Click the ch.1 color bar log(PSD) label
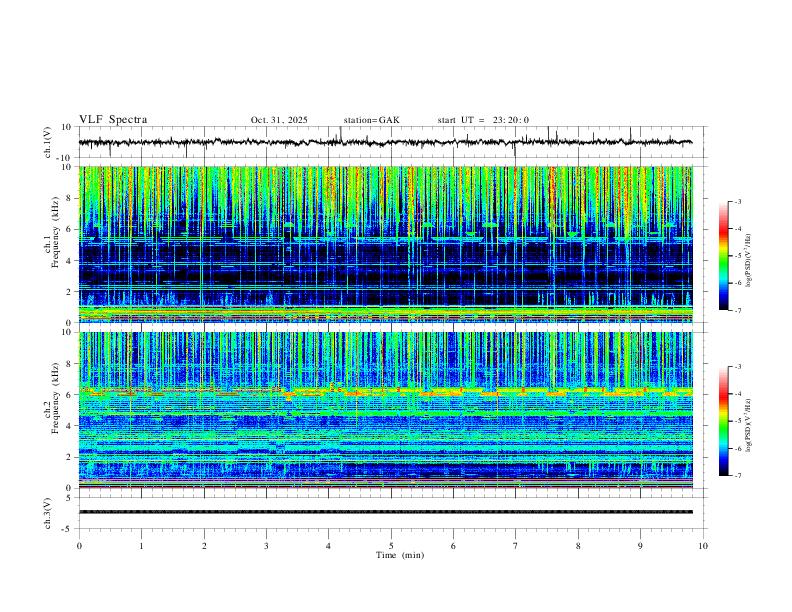This screenshot has height=612, width=792. tap(749, 260)
